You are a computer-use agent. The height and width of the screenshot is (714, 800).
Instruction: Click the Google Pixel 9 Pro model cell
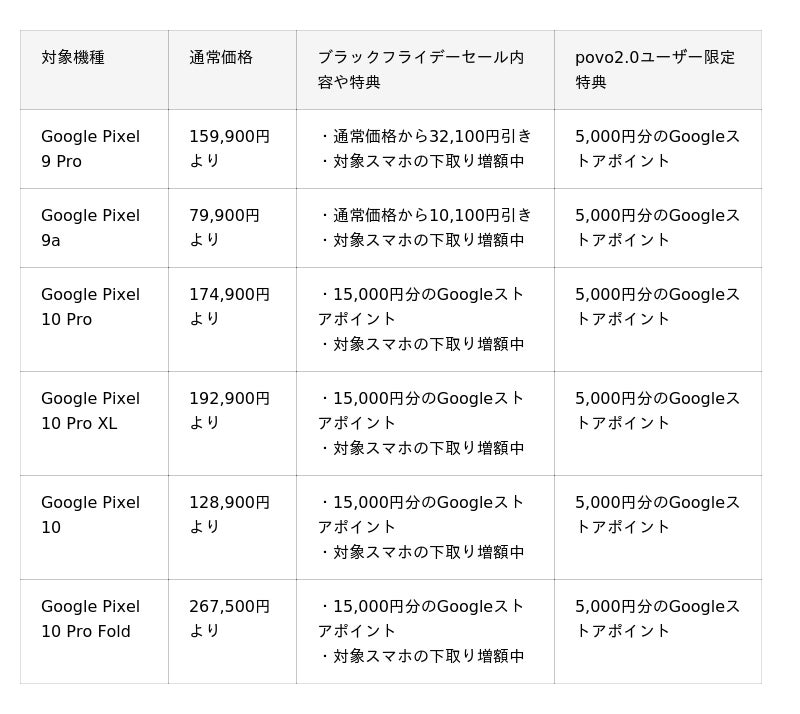tap(90, 149)
